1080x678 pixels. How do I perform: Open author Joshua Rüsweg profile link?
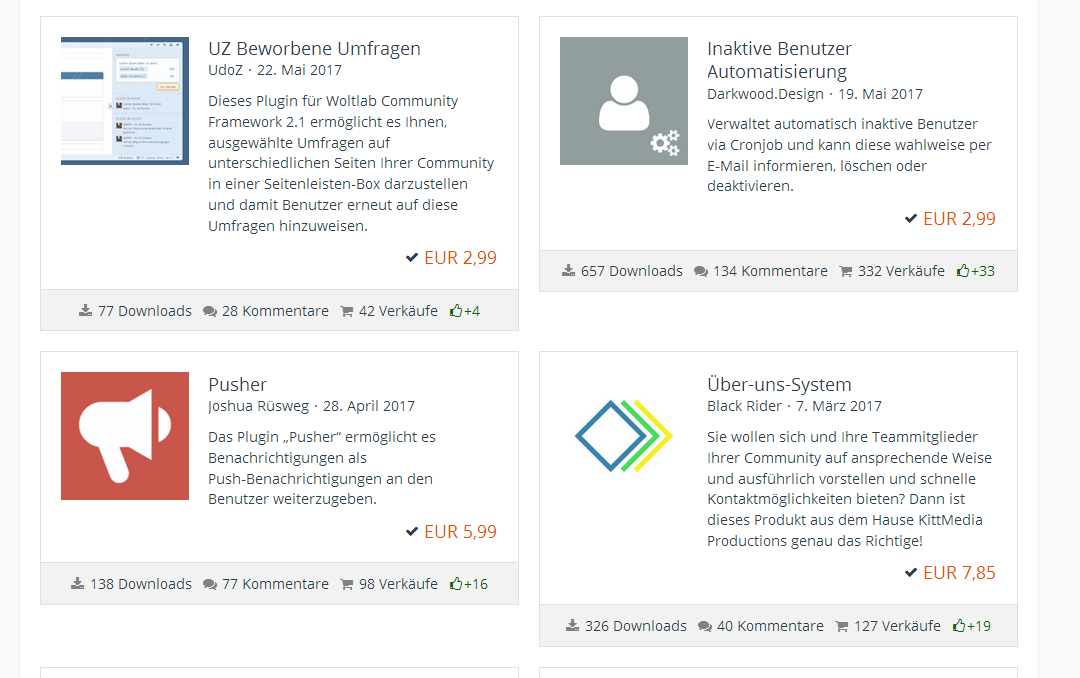pos(259,406)
